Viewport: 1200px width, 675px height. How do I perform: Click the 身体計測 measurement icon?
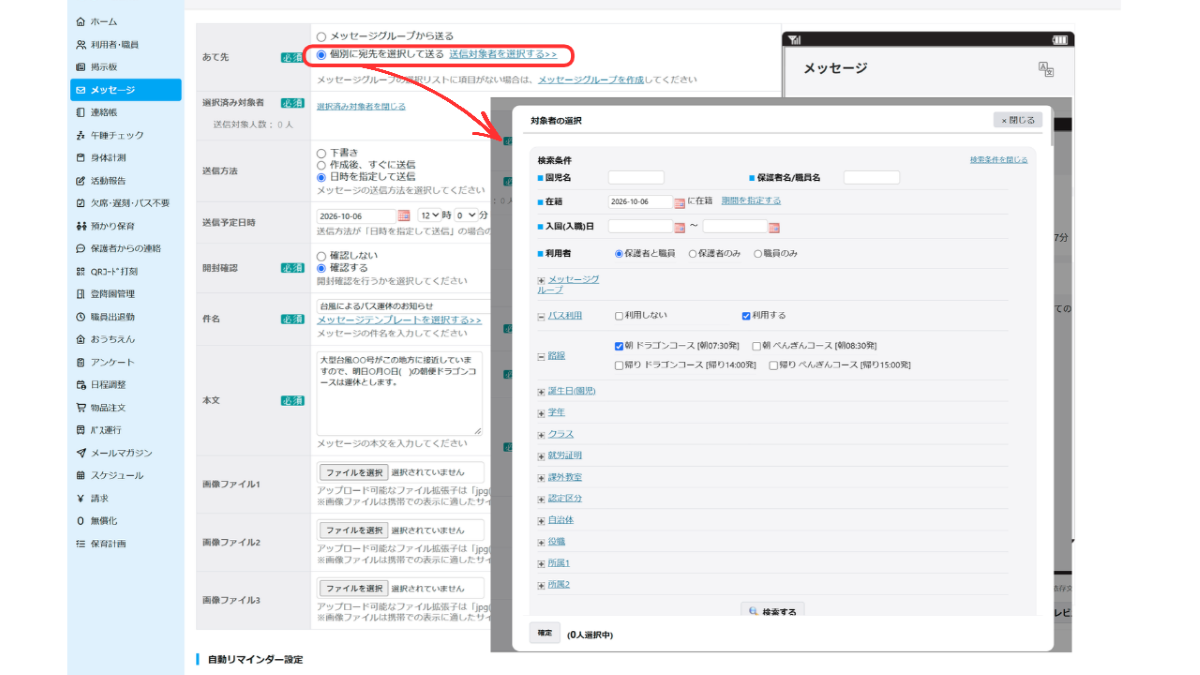(81, 158)
